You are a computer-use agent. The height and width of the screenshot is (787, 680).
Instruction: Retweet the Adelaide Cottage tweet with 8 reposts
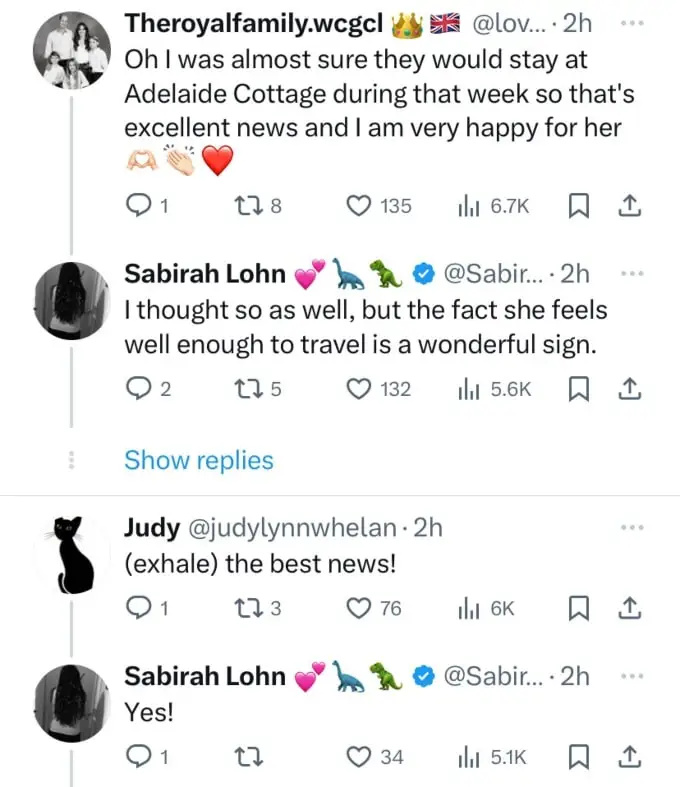tap(258, 206)
